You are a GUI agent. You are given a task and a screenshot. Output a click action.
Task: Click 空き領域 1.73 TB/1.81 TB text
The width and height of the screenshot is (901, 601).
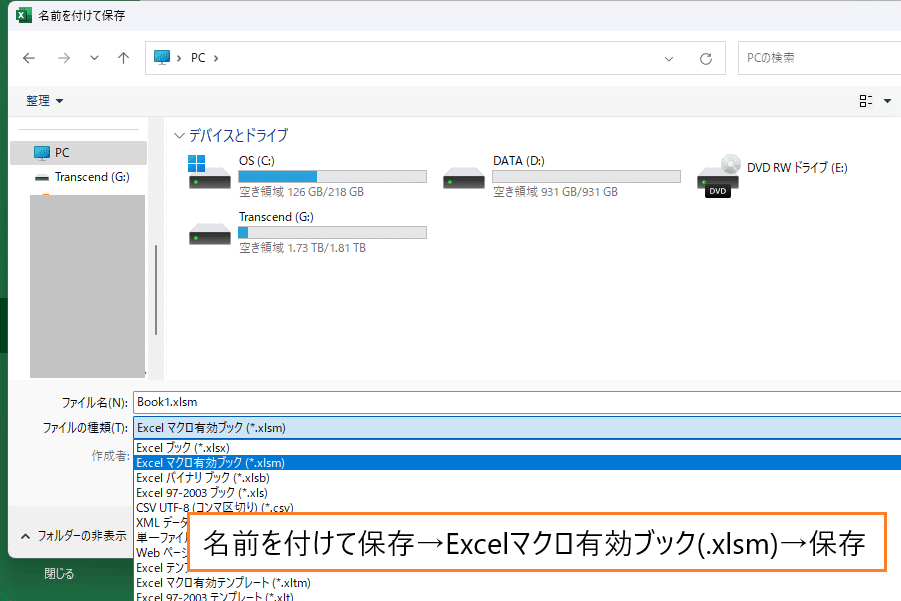302,248
